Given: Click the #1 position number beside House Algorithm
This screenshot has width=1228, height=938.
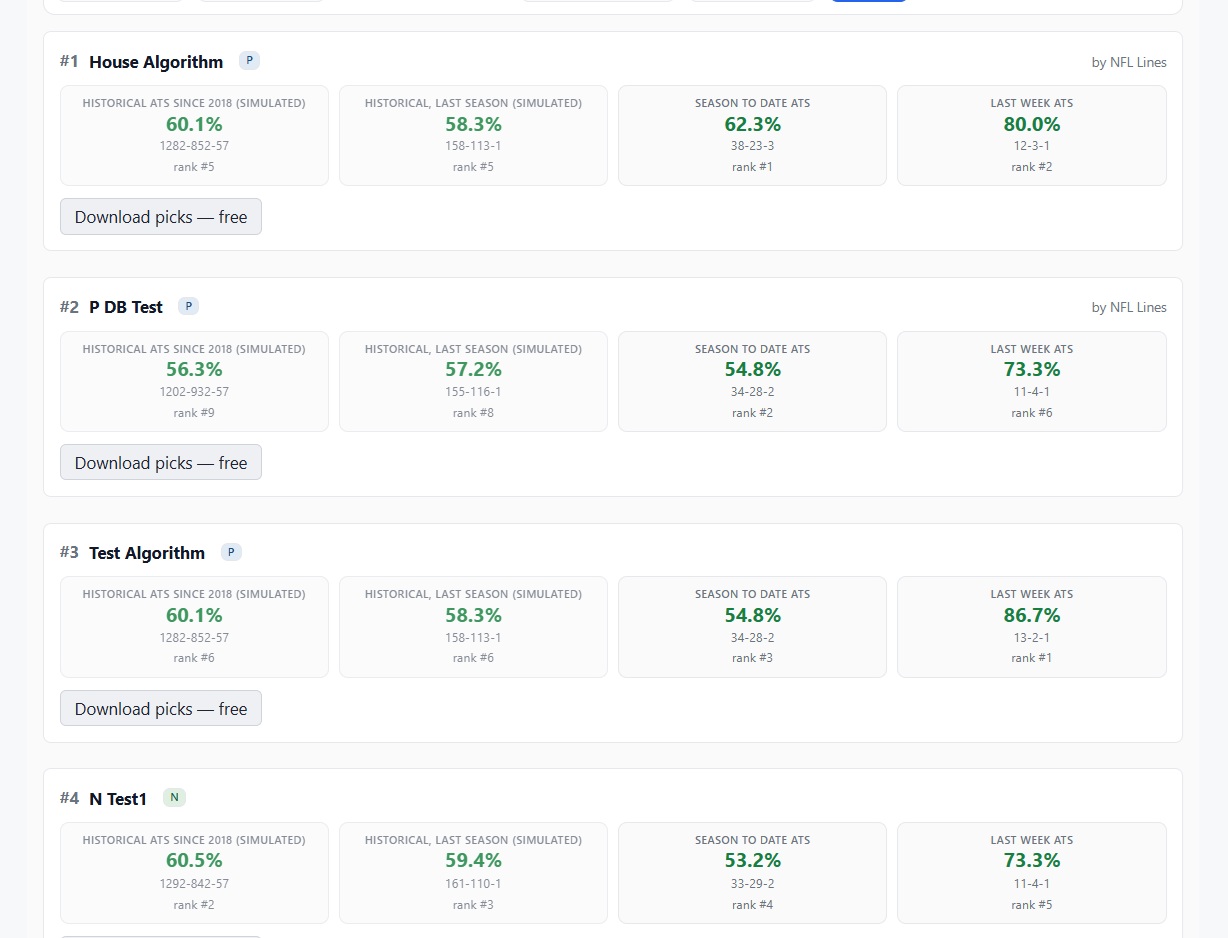Looking at the screenshot, I should pos(69,62).
